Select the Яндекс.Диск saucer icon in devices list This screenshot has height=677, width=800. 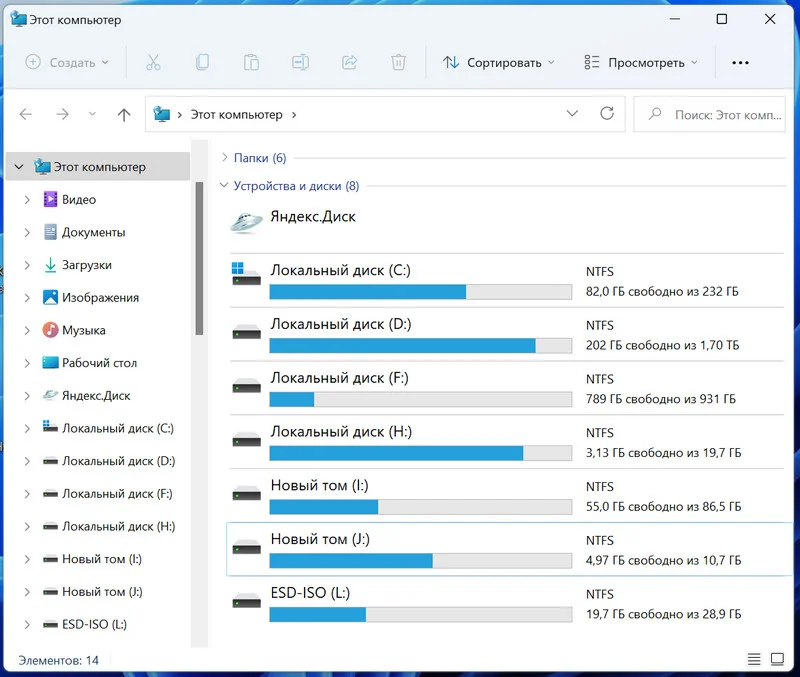click(x=246, y=223)
